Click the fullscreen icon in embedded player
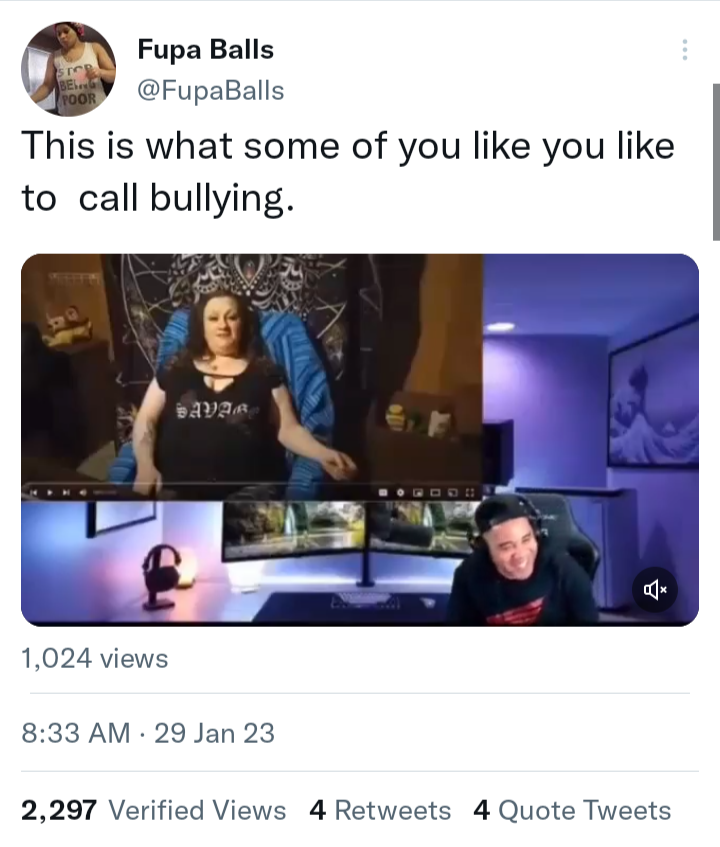 [469, 493]
